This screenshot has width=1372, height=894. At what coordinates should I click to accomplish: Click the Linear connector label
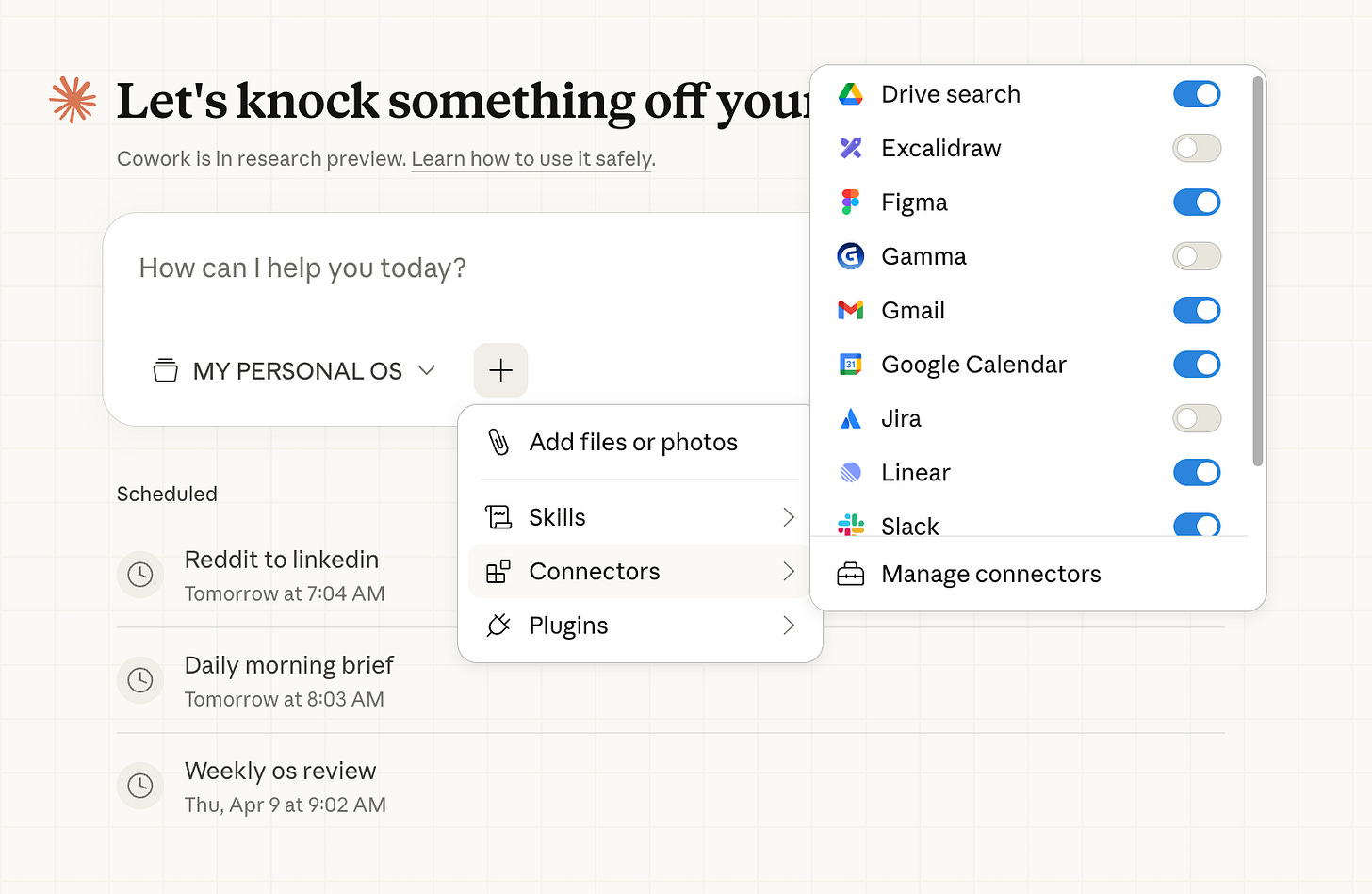(916, 472)
